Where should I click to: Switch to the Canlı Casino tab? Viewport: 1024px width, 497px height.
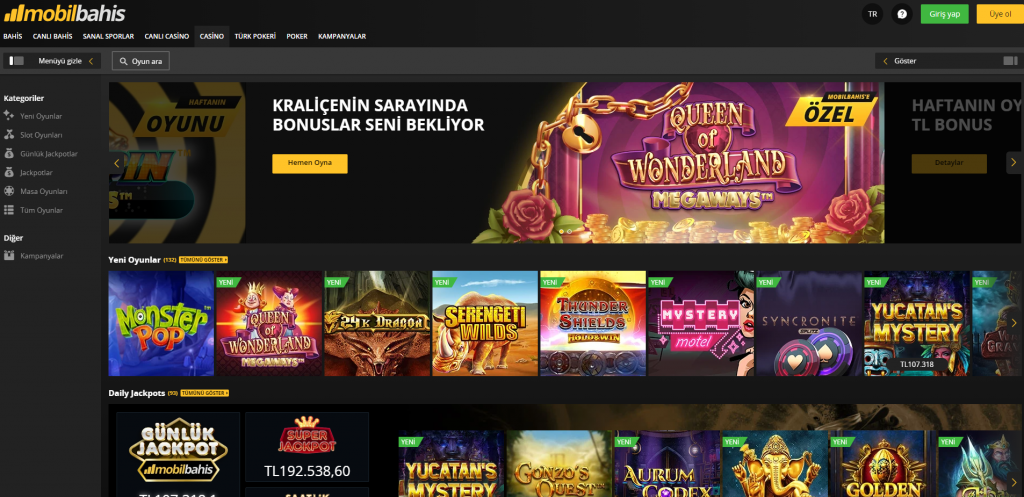(167, 37)
